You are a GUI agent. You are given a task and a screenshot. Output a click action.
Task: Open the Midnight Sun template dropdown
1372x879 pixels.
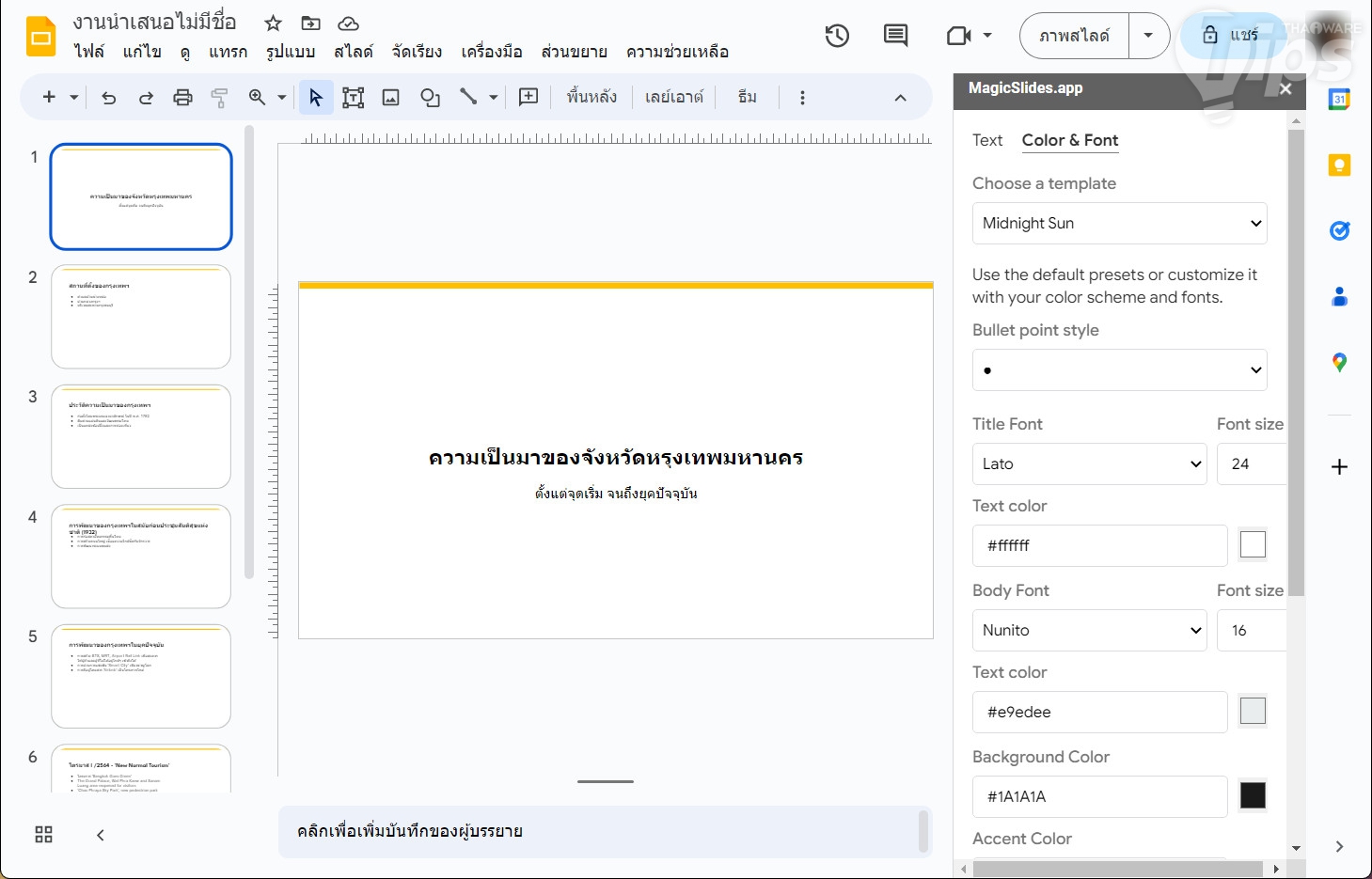pos(1120,224)
